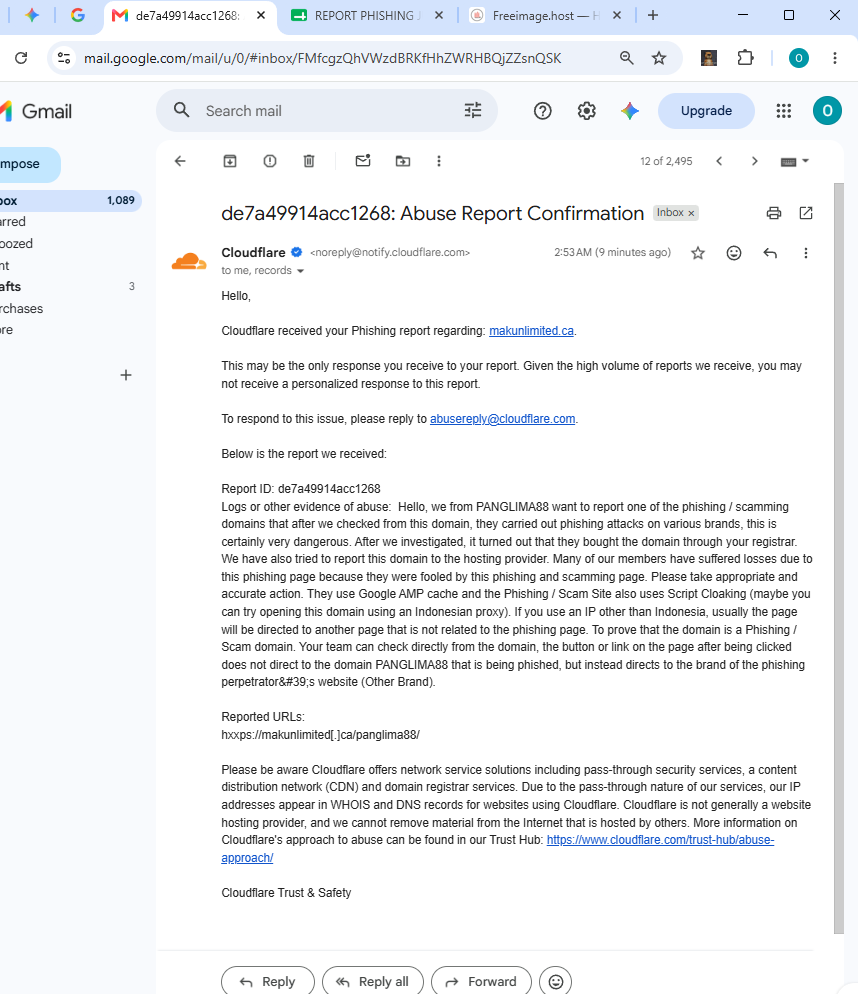Image resolution: width=858 pixels, height=994 pixels.
Task: Reply using the arrow icon in message header
Action: (x=770, y=254)
